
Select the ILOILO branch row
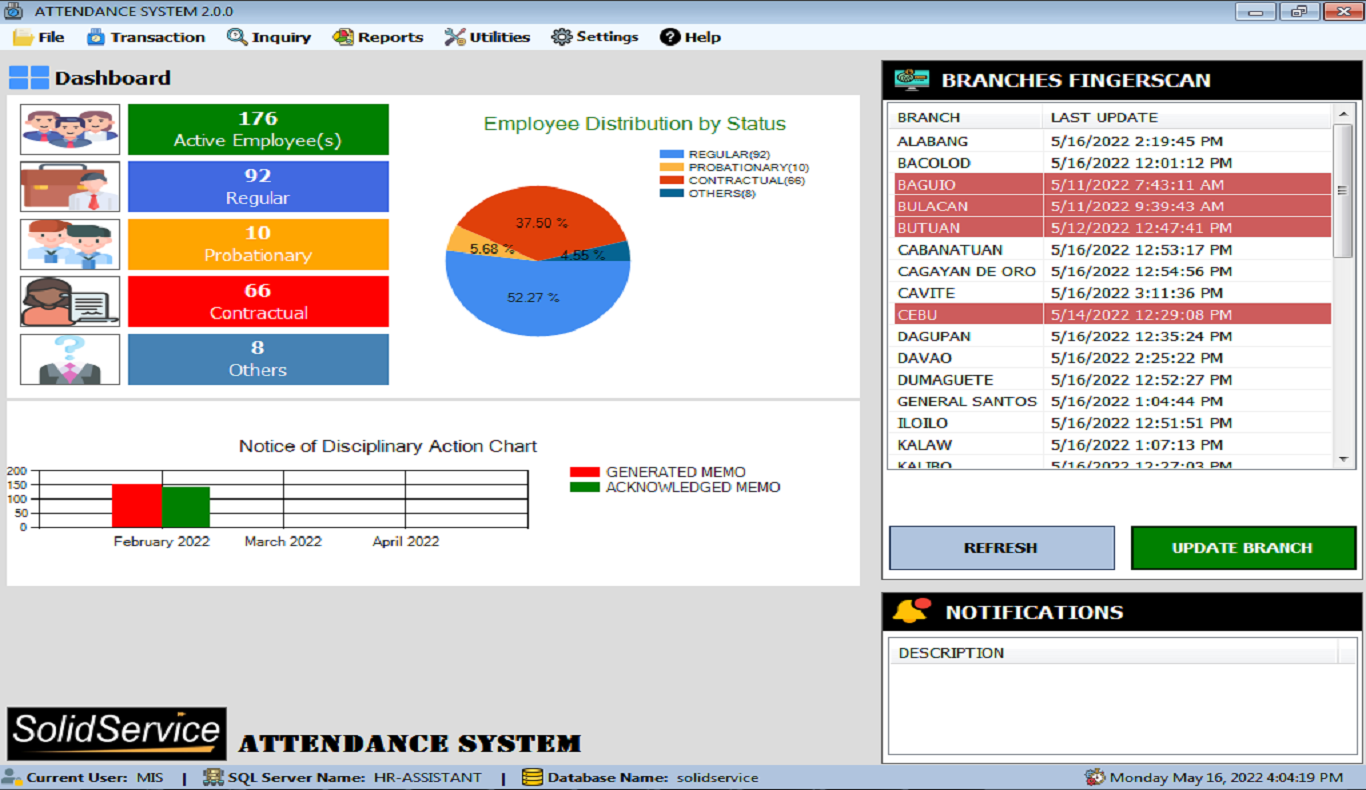click(1110, 423)
